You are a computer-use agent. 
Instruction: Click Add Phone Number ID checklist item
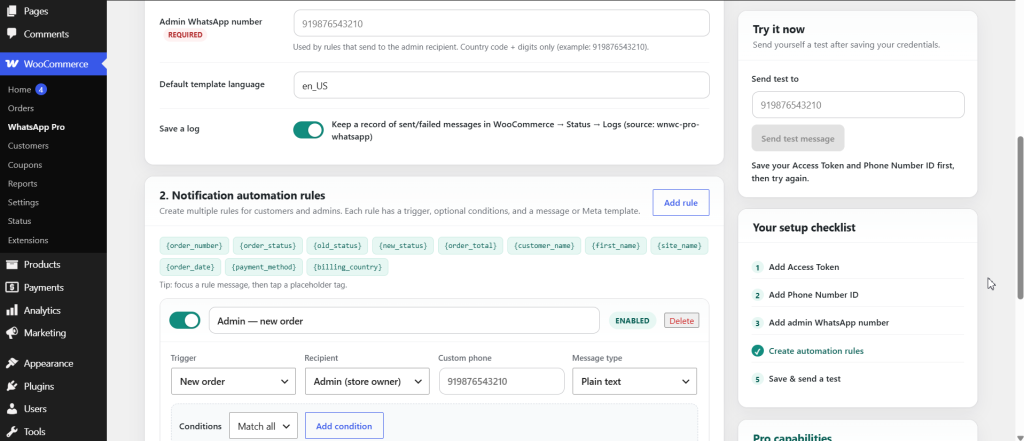pyautogui.click(x=814, y=295)
